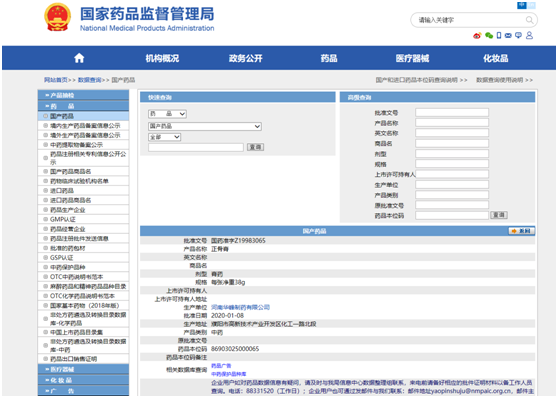Viewport: 558px width, 398px height.
Task: Open the WeChat icon link
Action: [489, 35]
